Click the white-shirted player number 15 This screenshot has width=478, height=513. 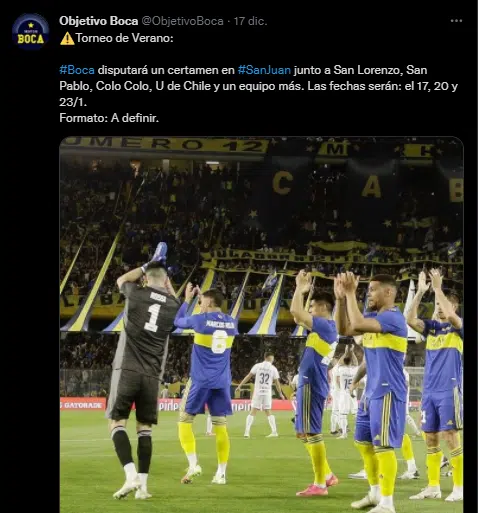[x=345, y=393]
